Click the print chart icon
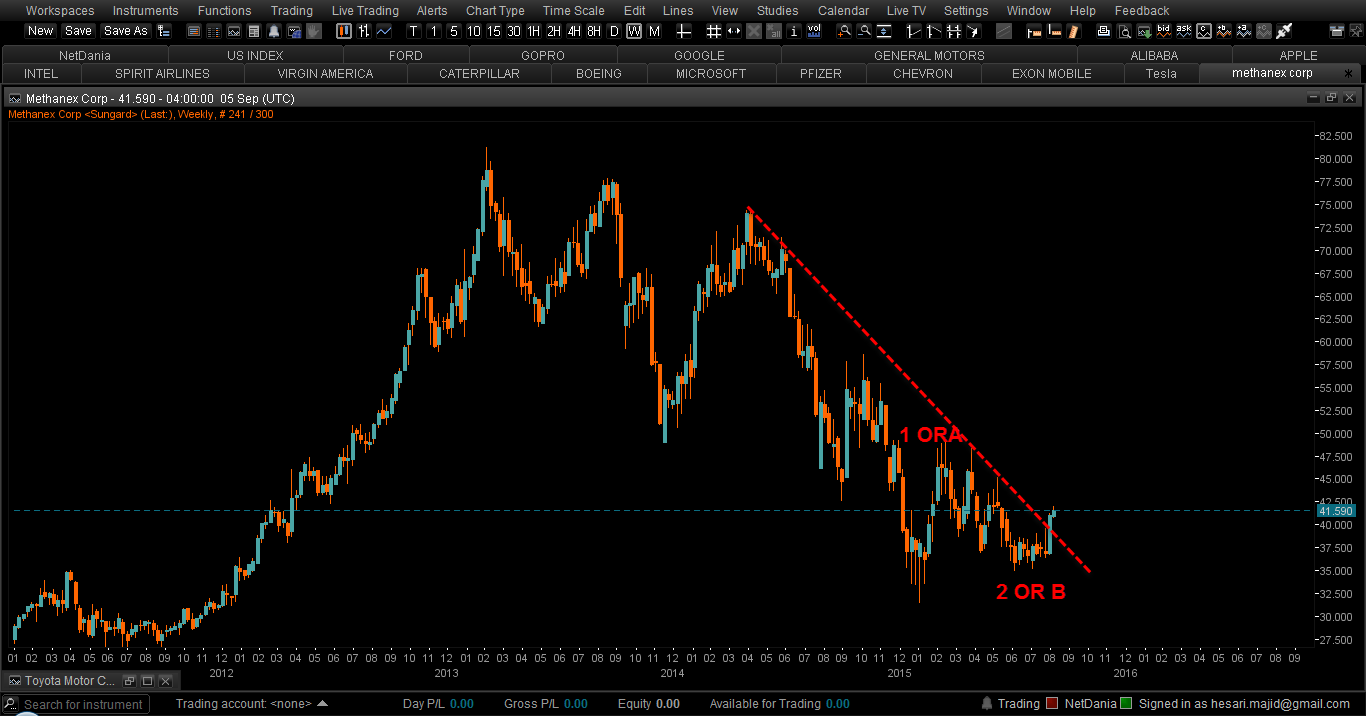The image size is (1366, 716). [x=1104, y=31]
